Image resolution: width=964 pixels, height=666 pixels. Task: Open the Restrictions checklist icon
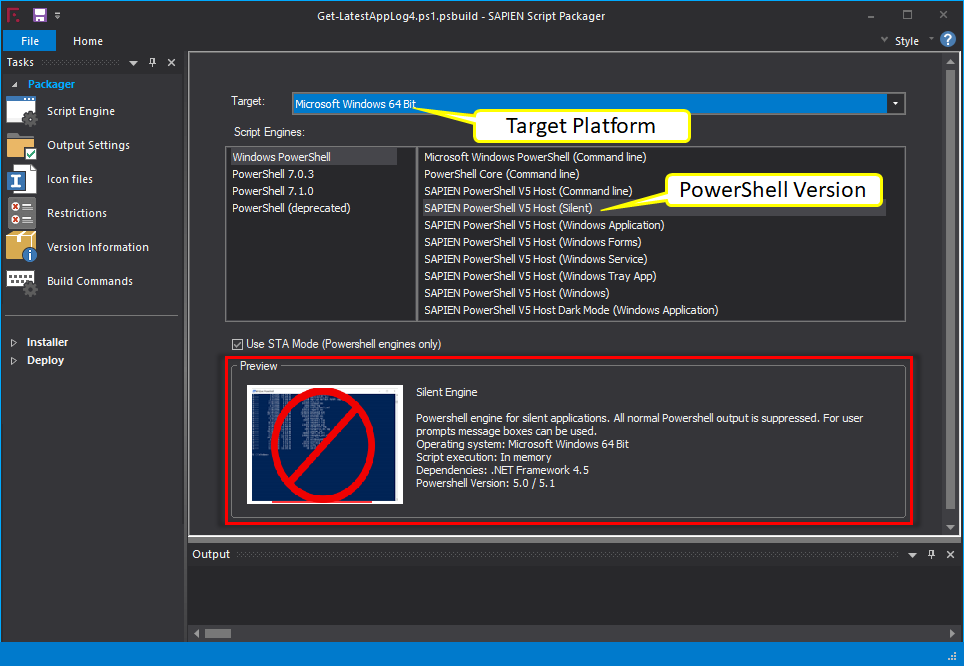22,213
